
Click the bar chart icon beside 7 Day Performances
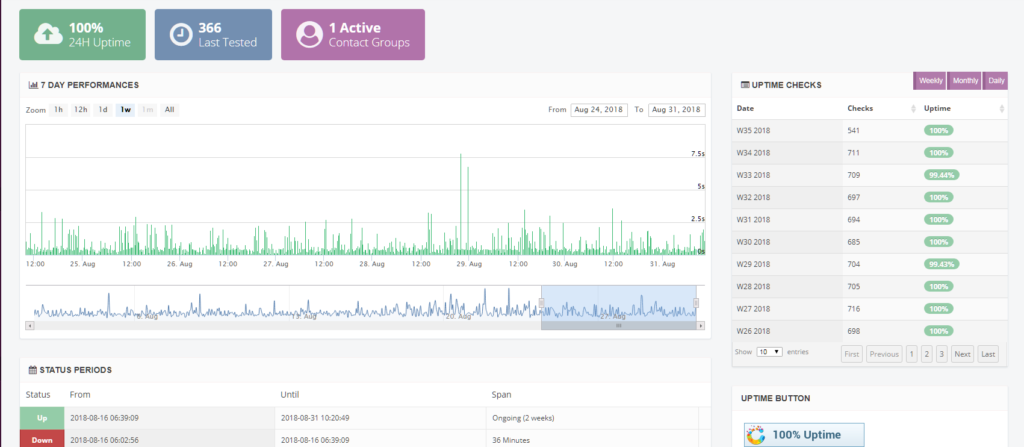tap(33, 85)
